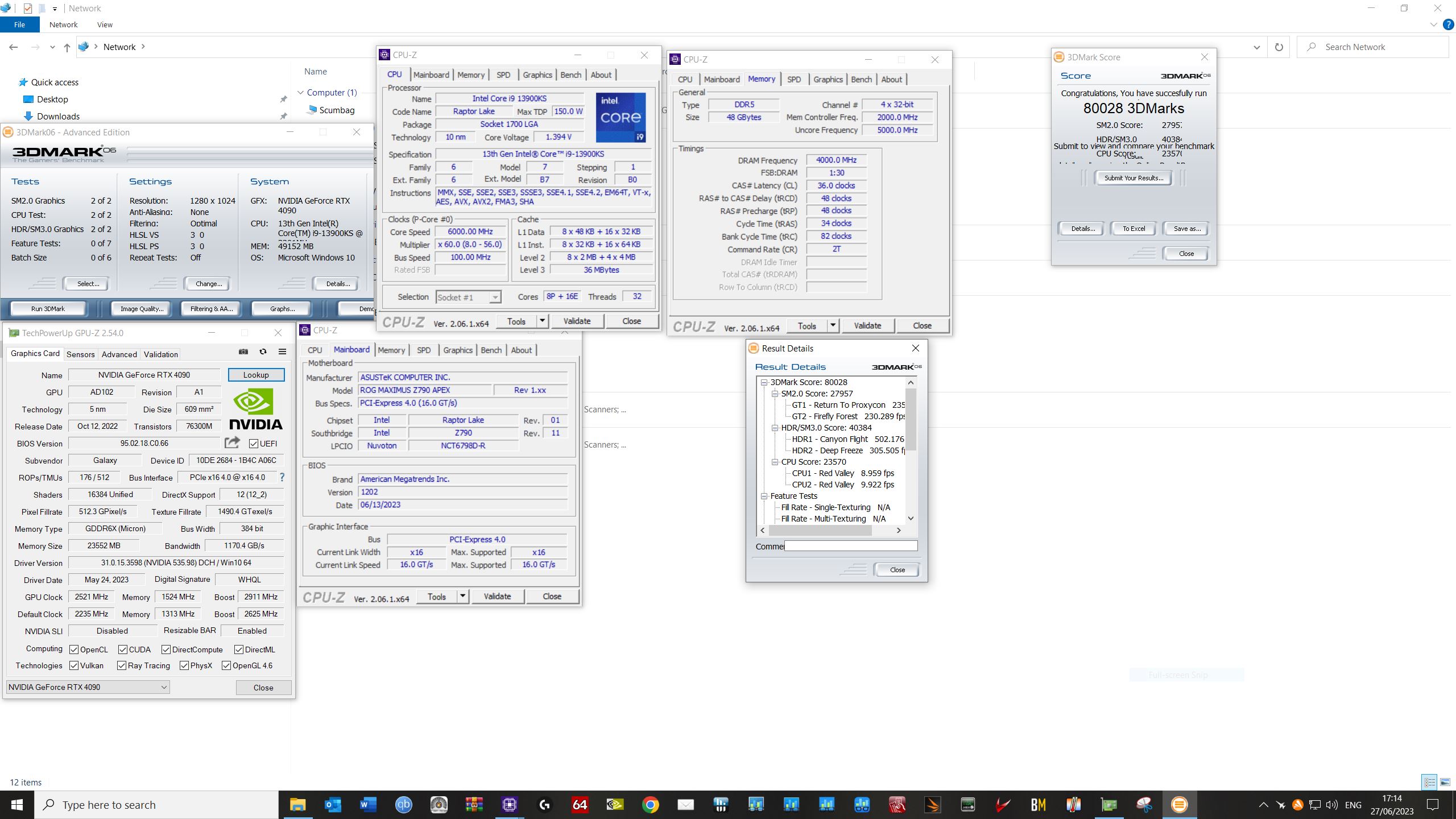1456x819 pixels.
Task: Switch to 3DMark06 orange taskbar icon
Action: [x=1179, y=805]
